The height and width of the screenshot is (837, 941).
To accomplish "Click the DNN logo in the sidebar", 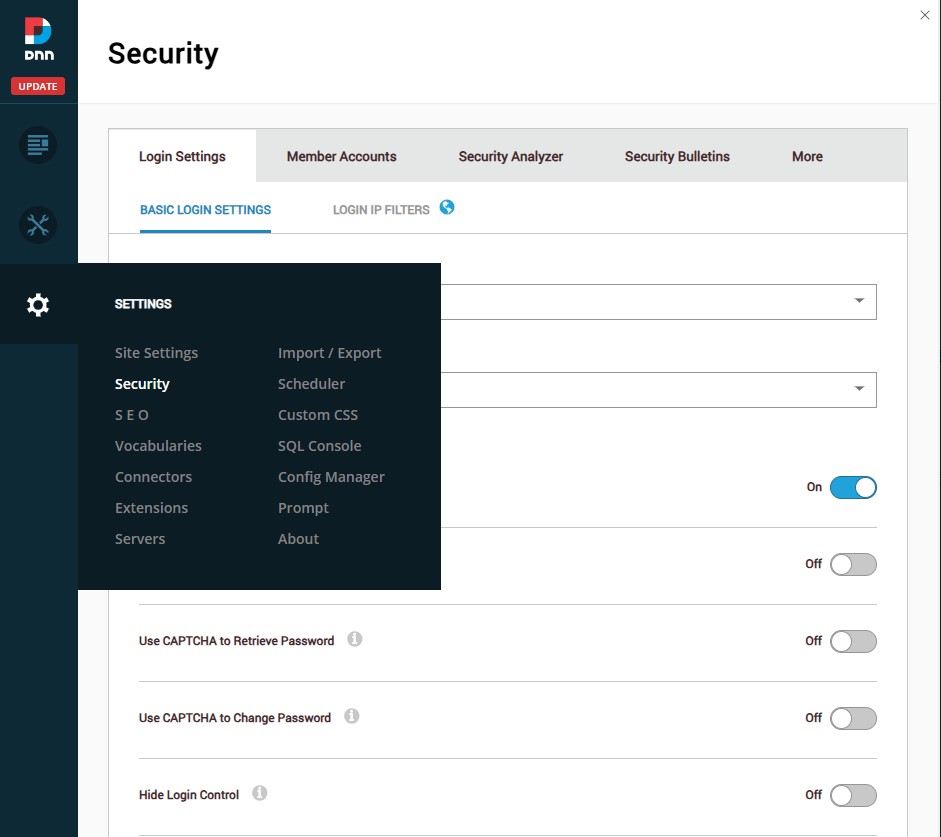I will [x=38, y=37].
